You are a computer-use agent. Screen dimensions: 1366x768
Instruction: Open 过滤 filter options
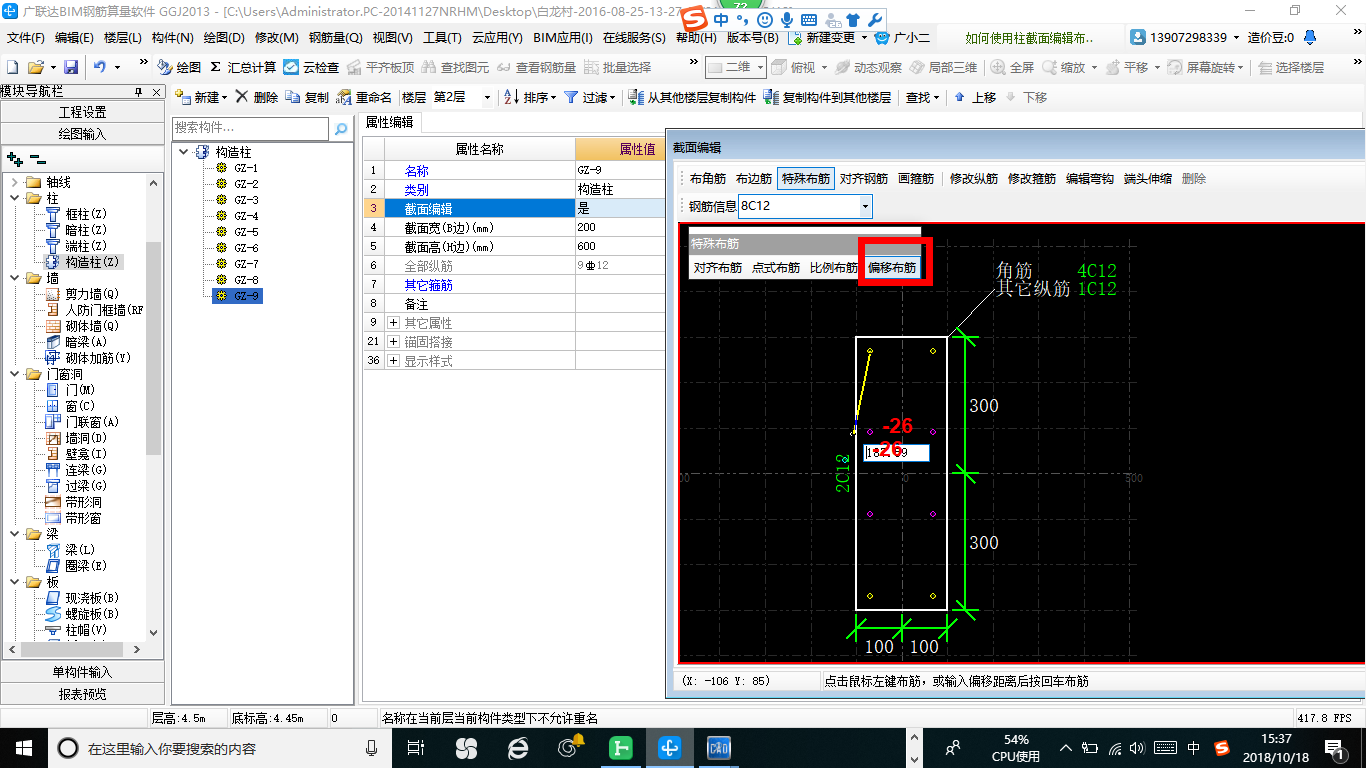pyautogui.click(x=591, y=97)
